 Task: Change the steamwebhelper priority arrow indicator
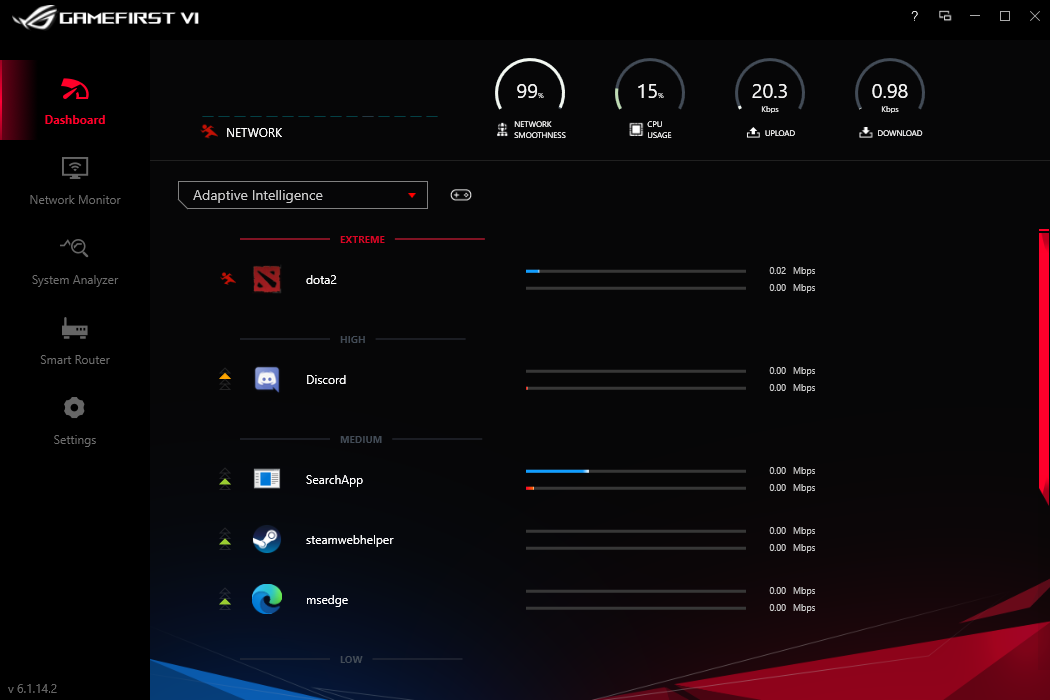pos(225,539)
